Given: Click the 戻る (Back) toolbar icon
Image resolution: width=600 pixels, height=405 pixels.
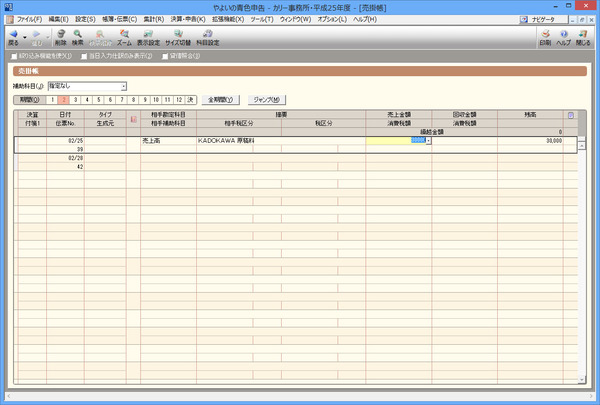Looking at the screenshot, I should [13, 37].
